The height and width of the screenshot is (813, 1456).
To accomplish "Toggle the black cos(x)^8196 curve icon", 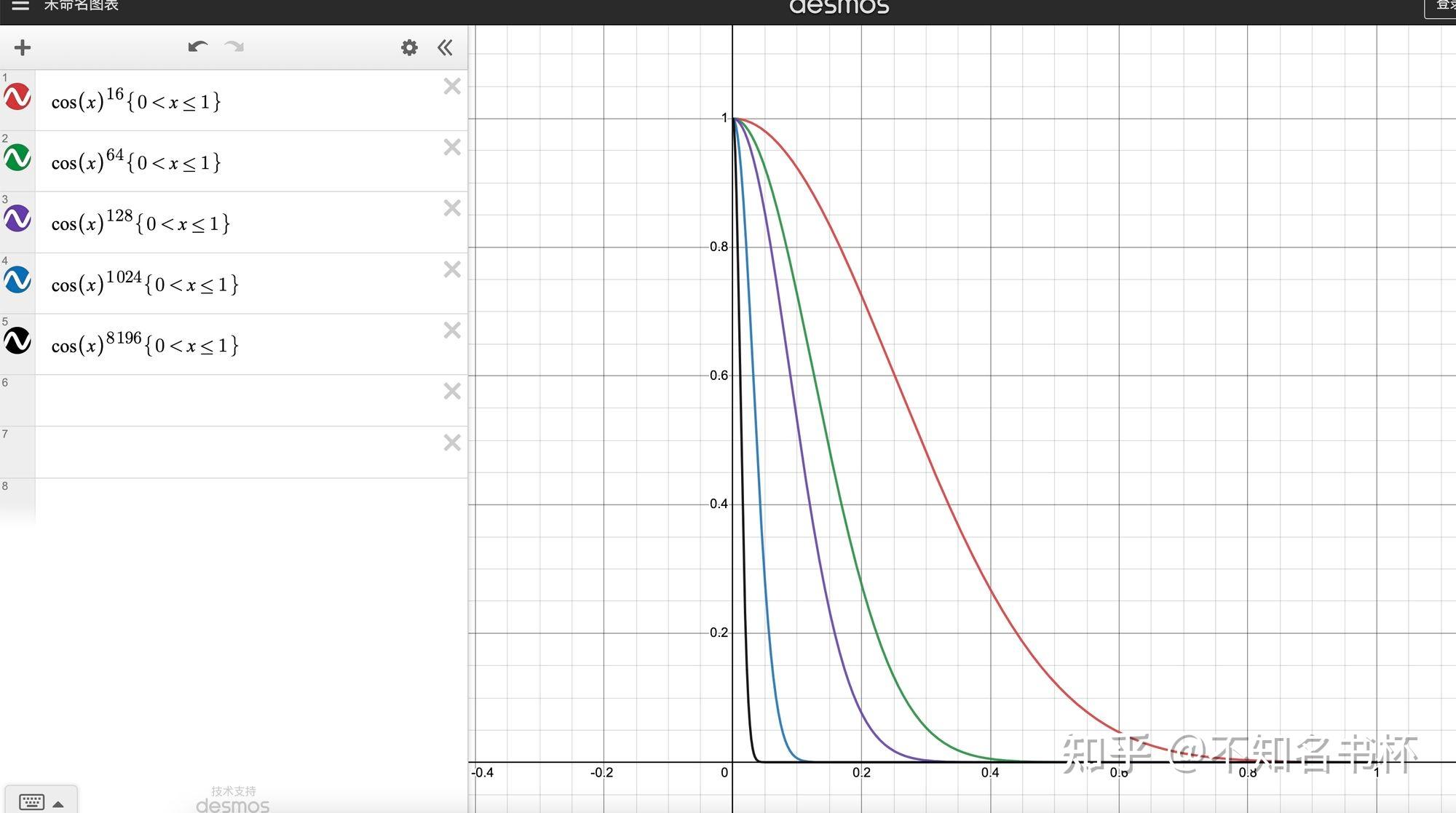I will pos(17,341).
